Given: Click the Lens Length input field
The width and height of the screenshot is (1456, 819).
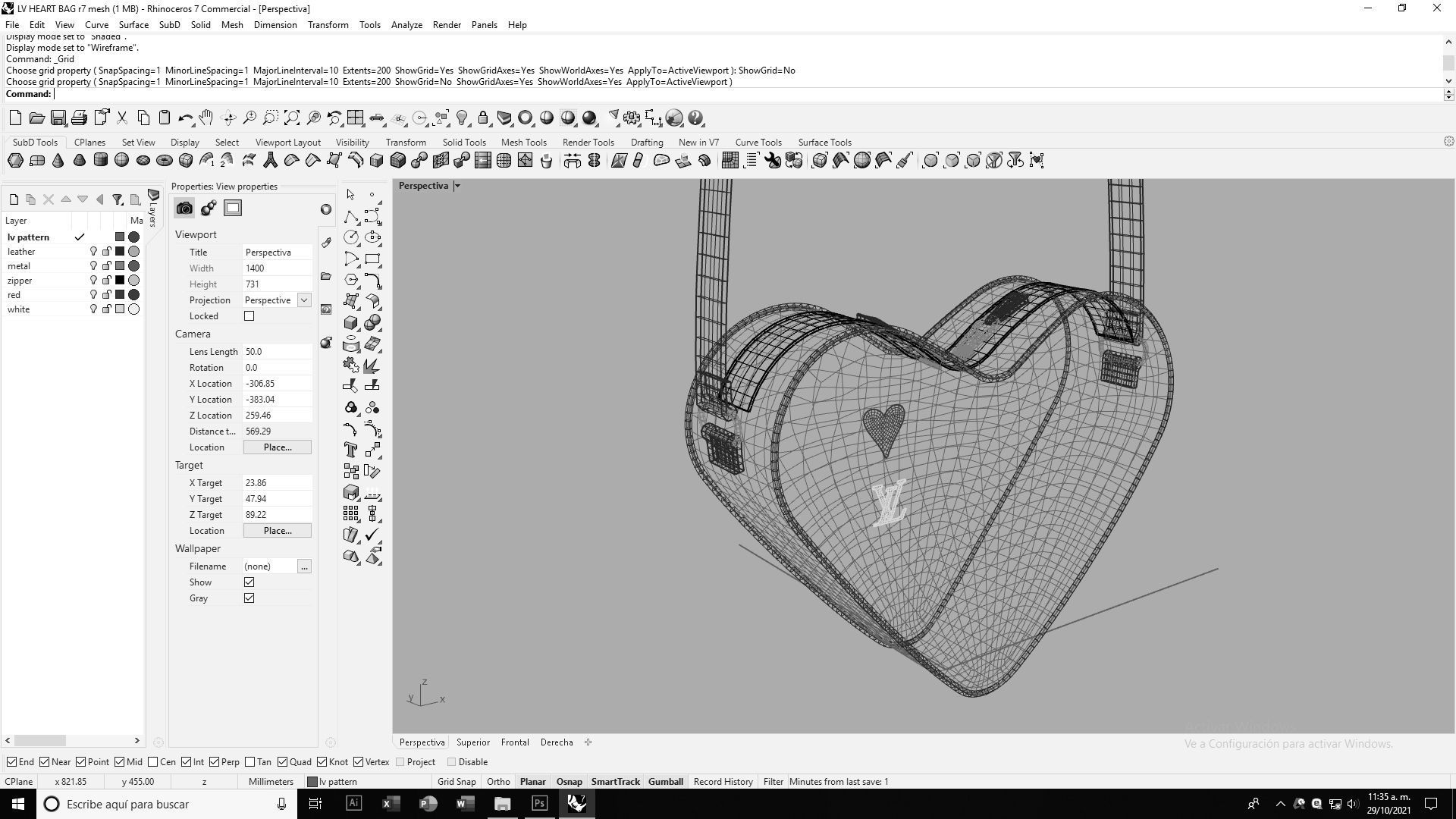Looking at the screenshot, I should click(277, 352).
